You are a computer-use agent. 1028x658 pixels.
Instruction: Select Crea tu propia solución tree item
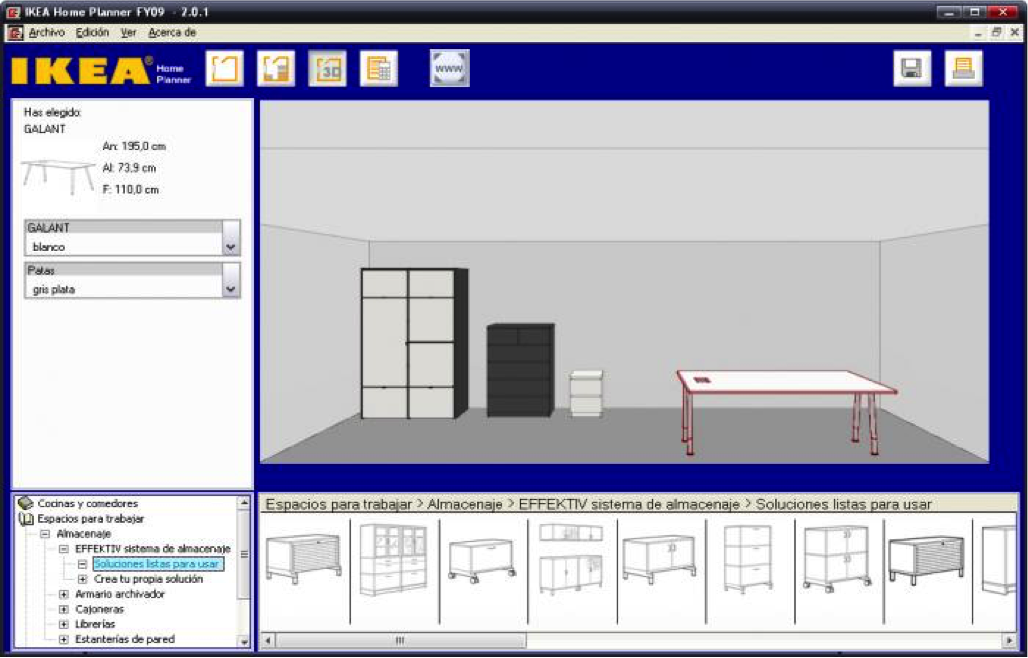(148, 579)
